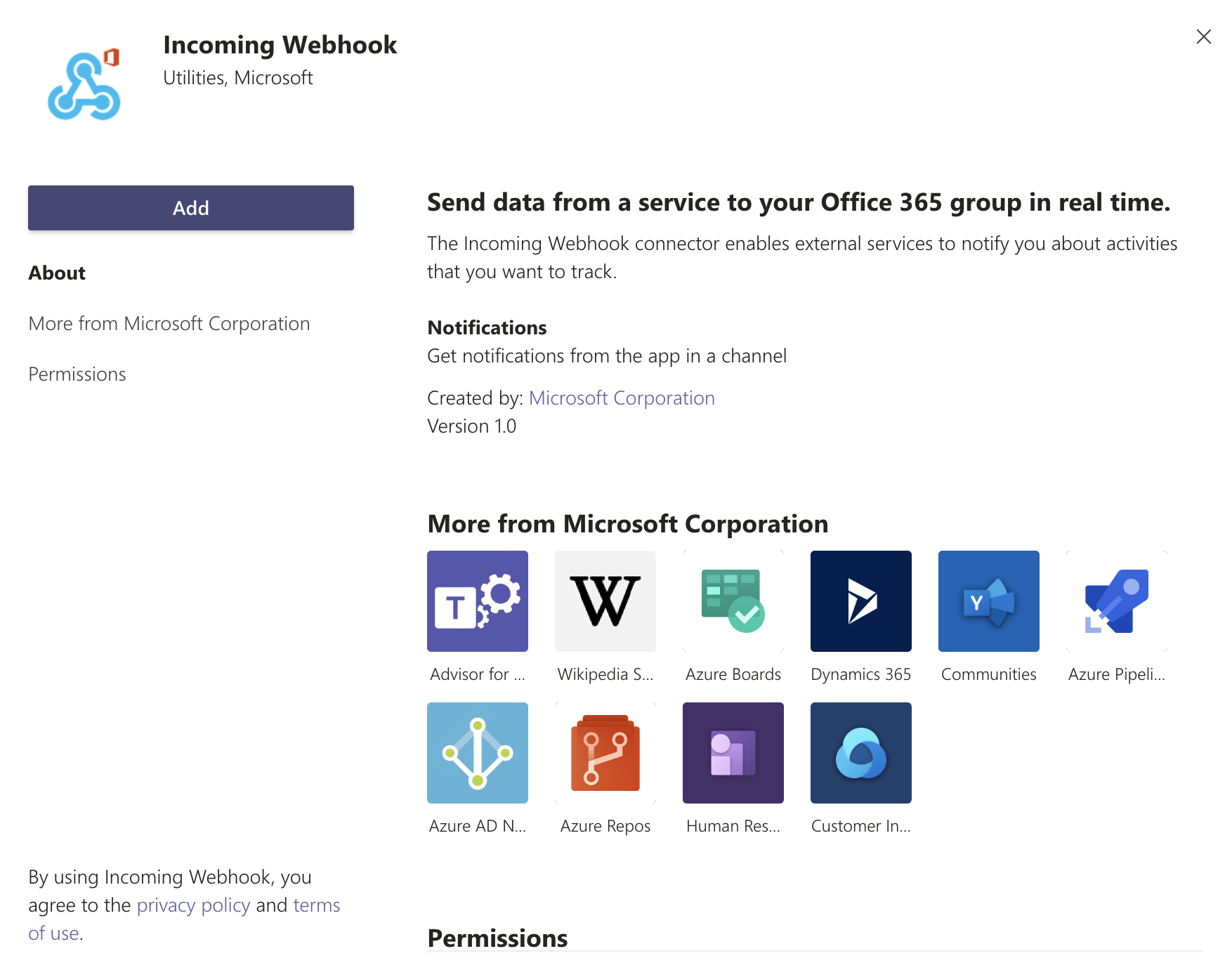Switch to the About section

(57, 273)
